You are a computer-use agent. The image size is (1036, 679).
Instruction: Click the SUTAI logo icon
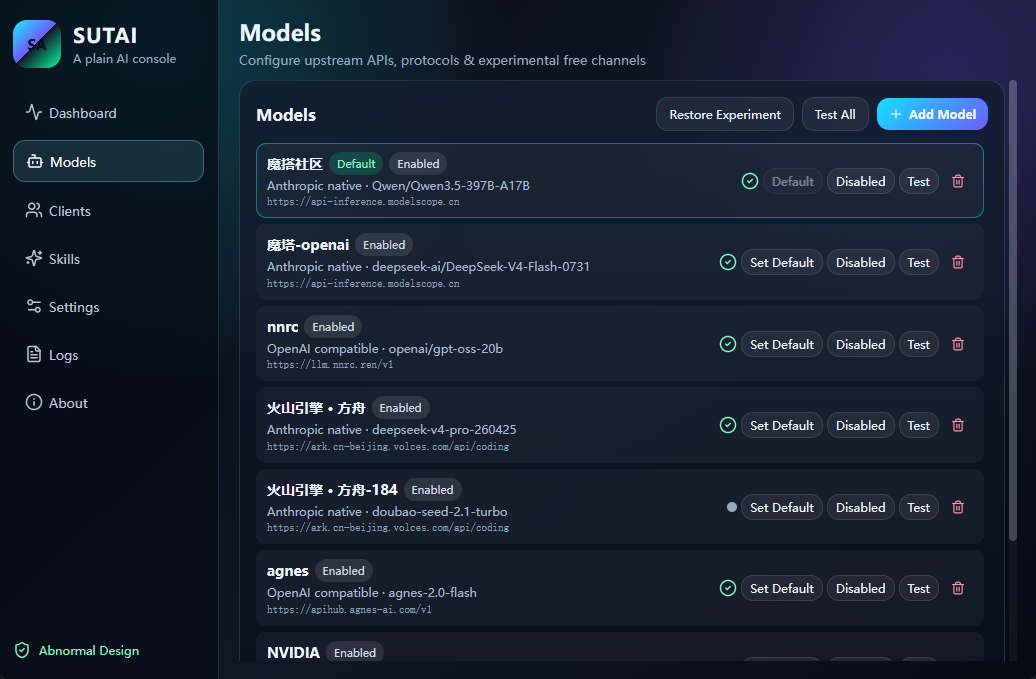coord(37,44)
